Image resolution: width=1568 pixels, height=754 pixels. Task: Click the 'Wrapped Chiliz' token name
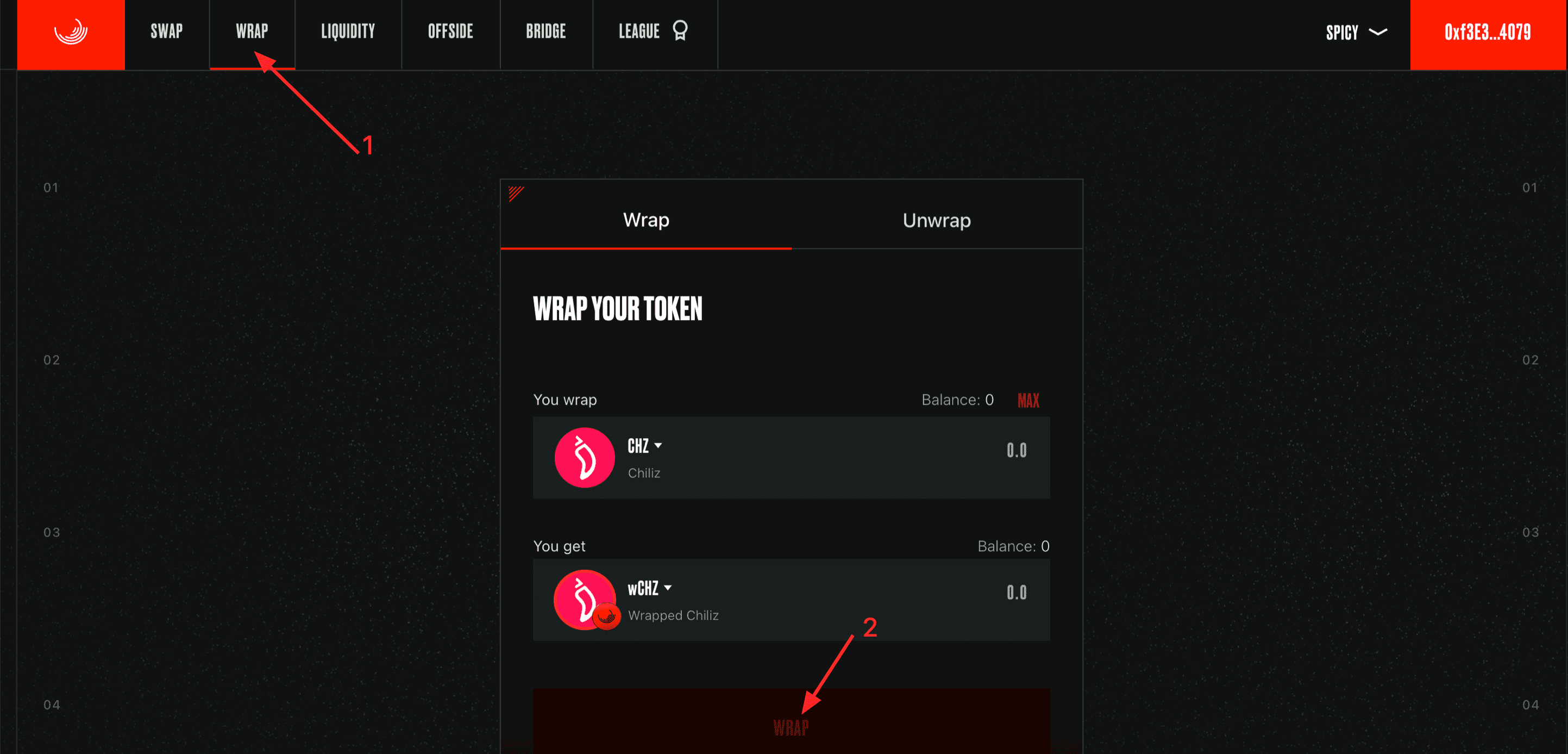[673, 616]
